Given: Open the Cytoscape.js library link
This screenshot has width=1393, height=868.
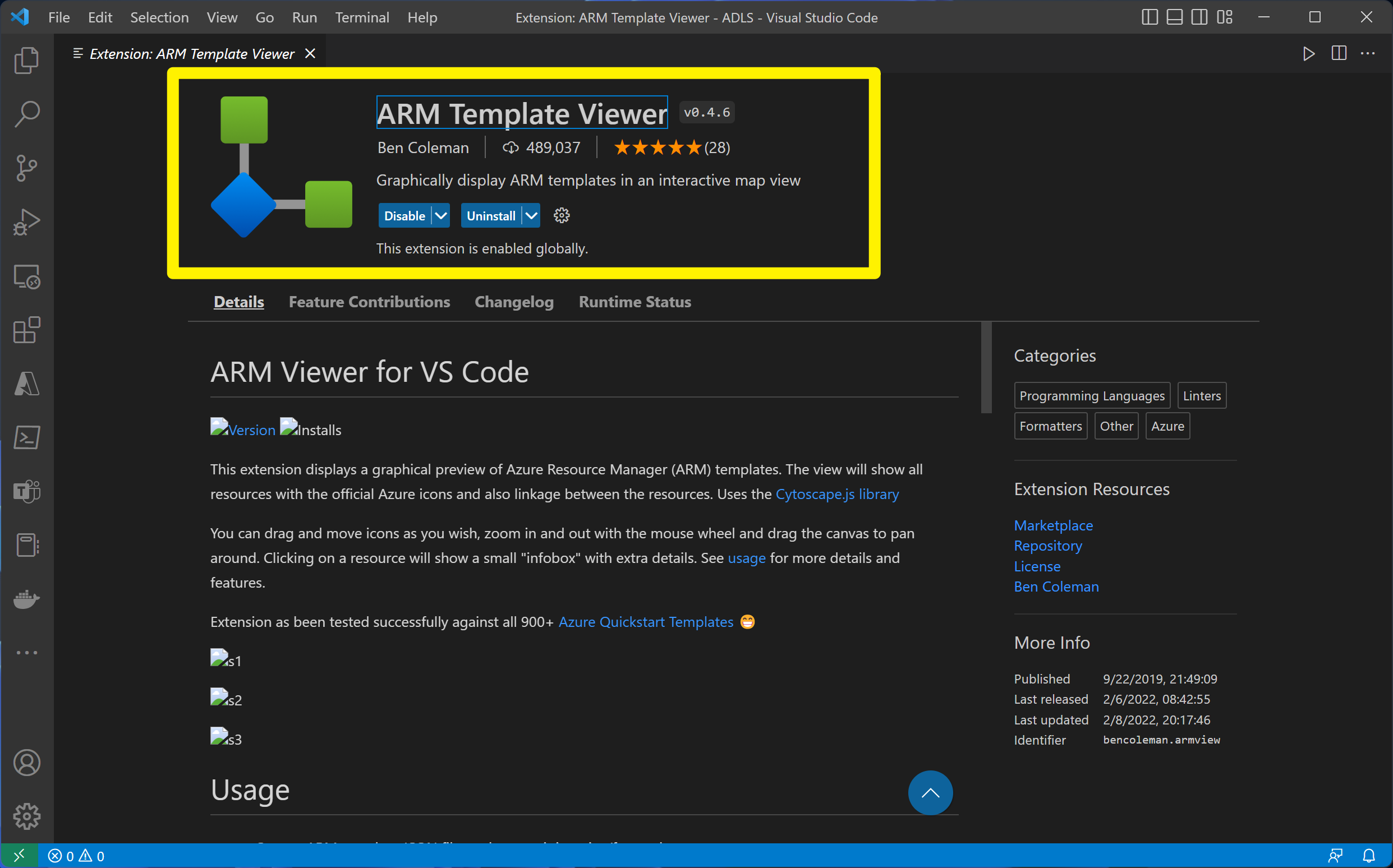Looking at the screenshot, I should [836, 493].
